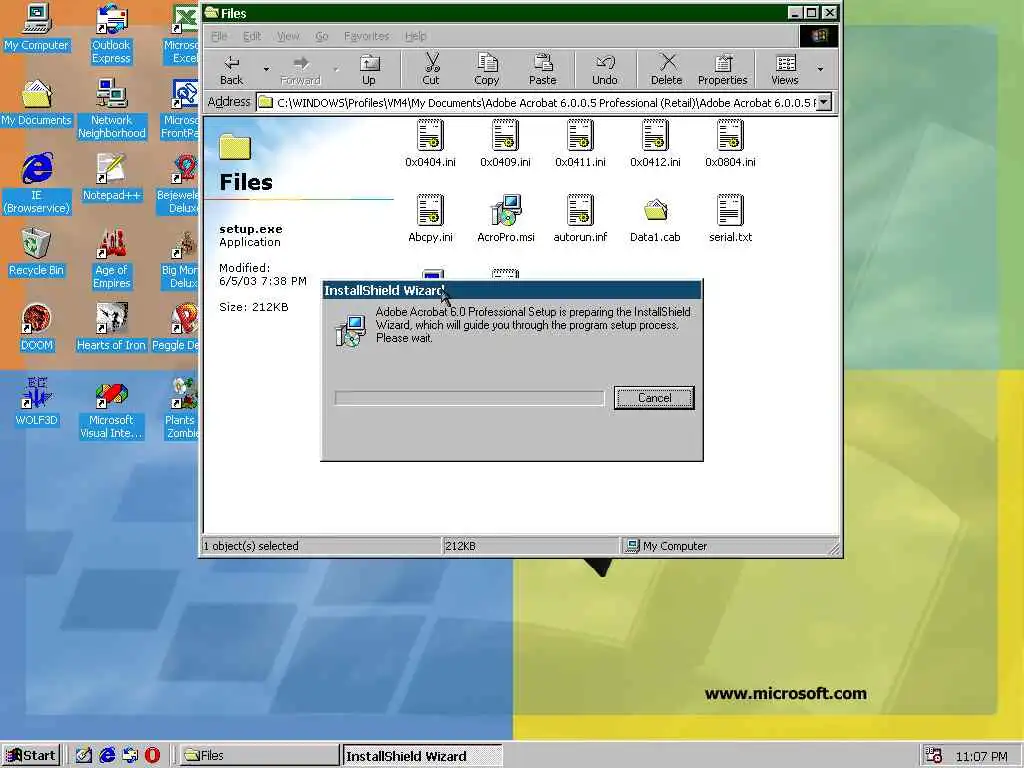This screenshot has height=768, width=1024.
Task: Open the File menu
Action: point(219,36)
